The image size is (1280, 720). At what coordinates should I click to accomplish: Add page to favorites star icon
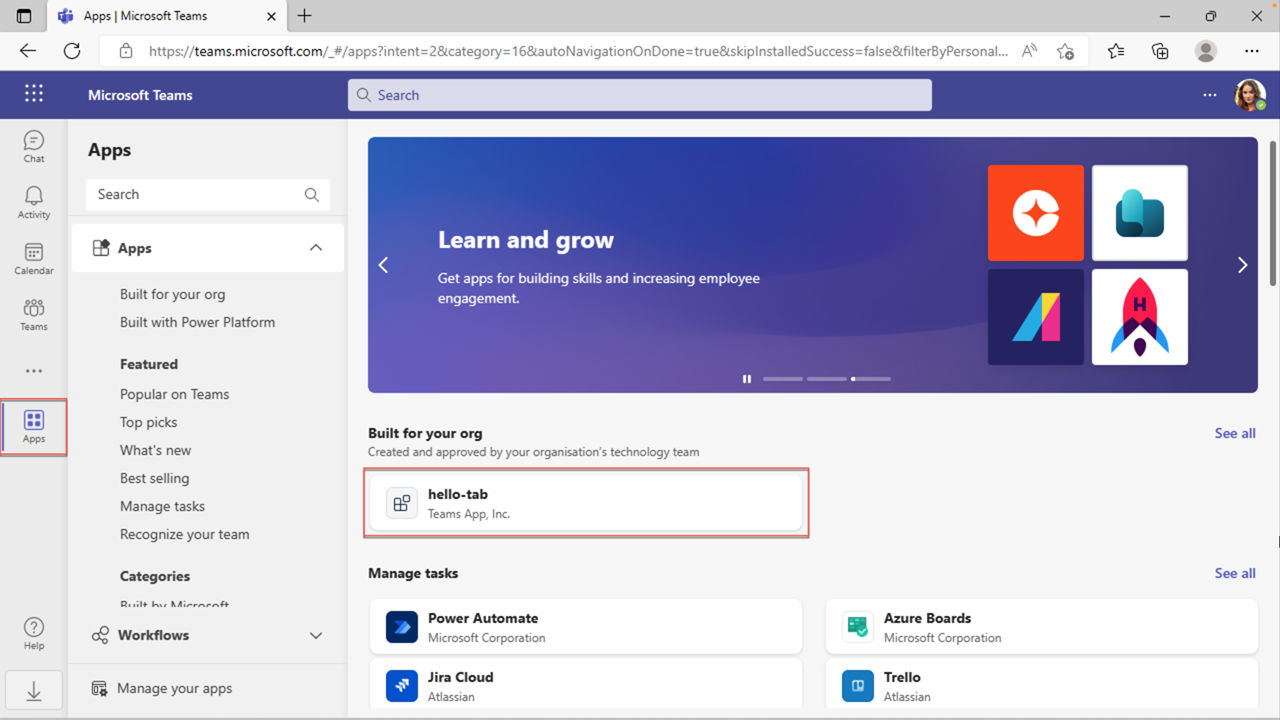pyautogui.click(x=1066, y=51)
